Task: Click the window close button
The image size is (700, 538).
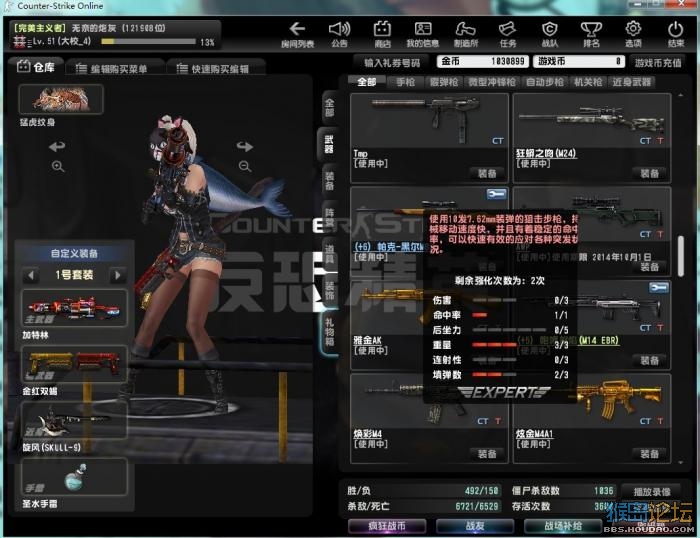Action: 681,4
